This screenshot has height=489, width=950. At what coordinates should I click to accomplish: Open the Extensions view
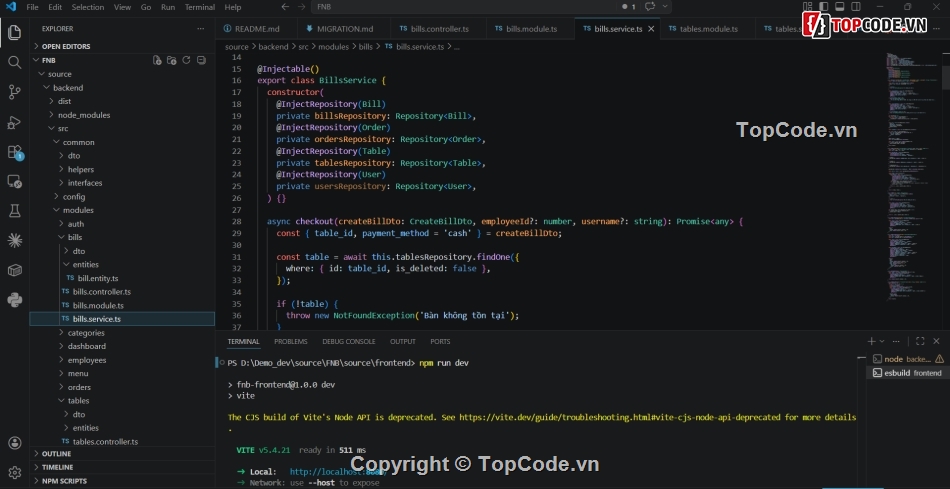[x=14, y=152]
